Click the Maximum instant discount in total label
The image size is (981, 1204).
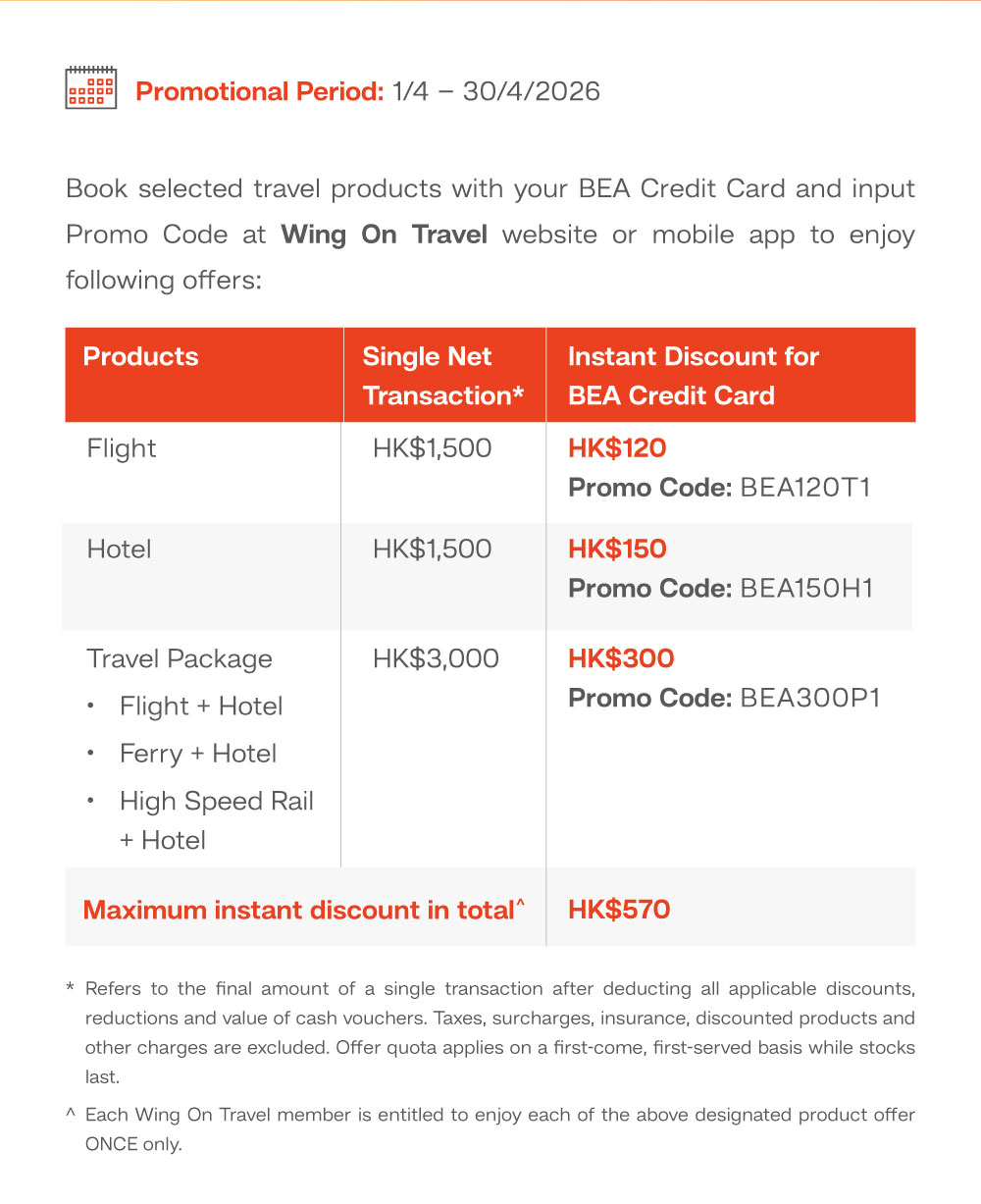point(298,910)
